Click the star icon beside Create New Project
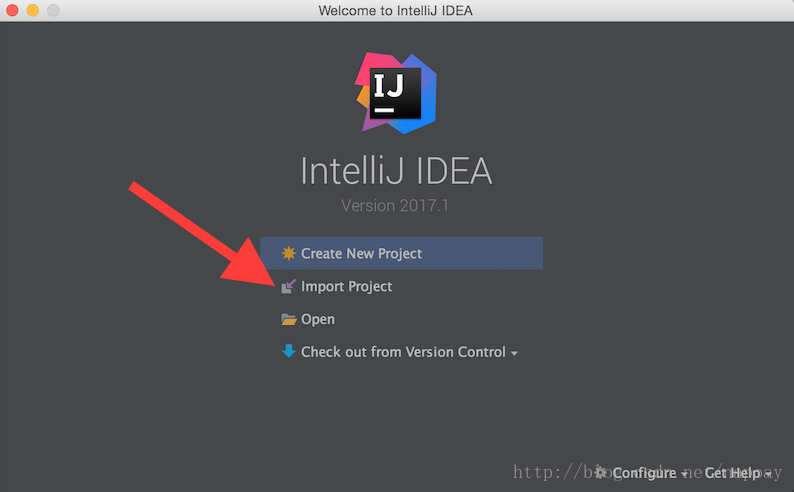This screenshot has width=794, height=492. coord(288,253)
